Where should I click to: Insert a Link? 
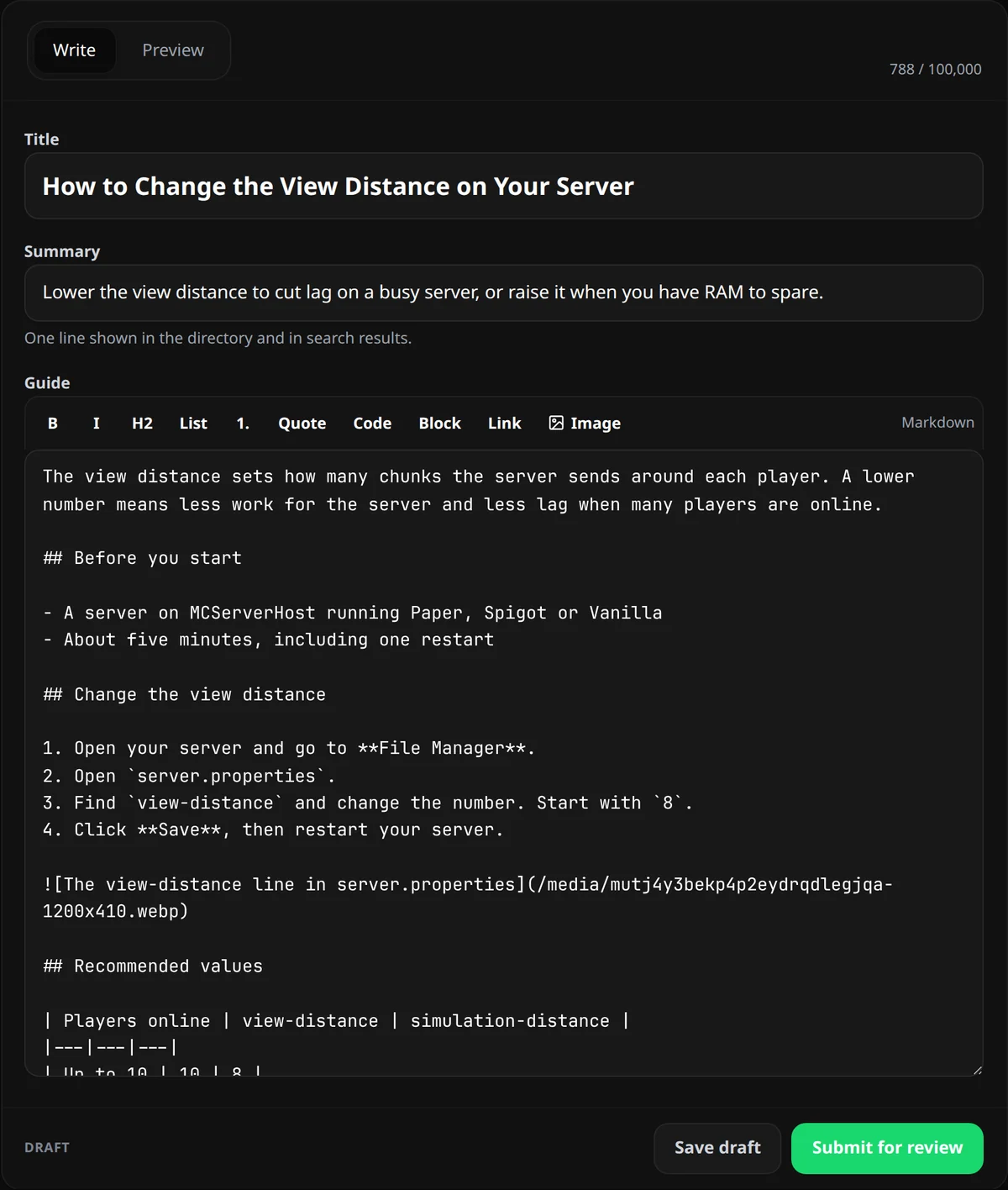pyautogui.click(x=504, y=424)
